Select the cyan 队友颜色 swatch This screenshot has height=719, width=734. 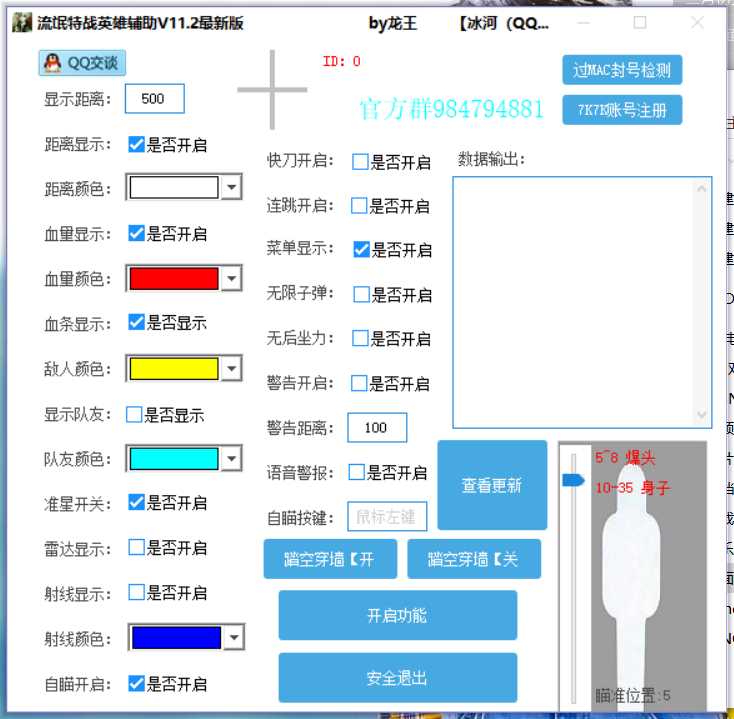(174, 458)
